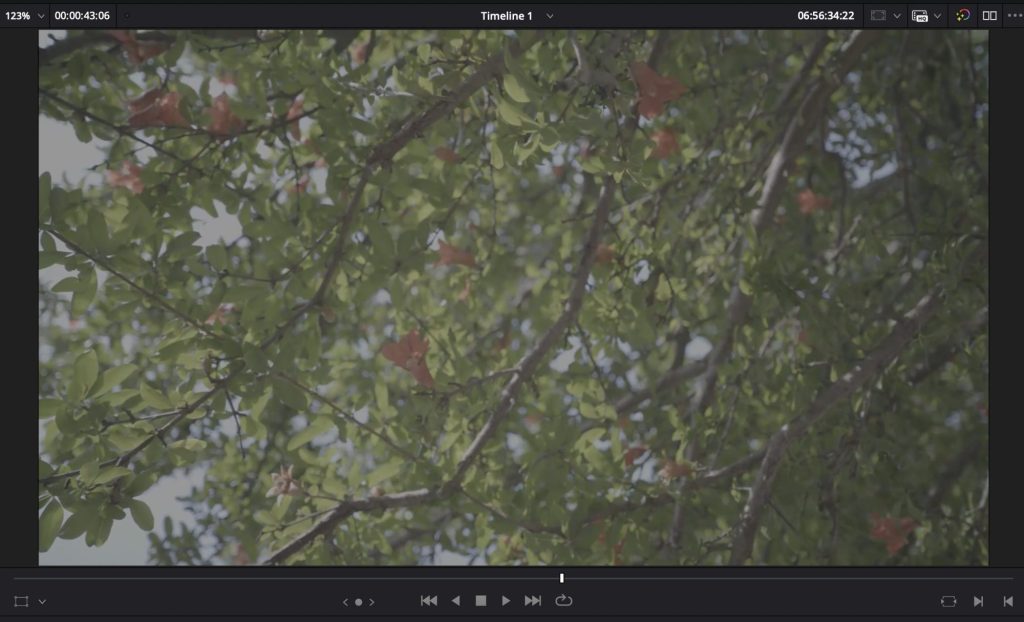The image size is (1024, 622).
Task: Toggle loop playback
Action: click(564, 600)
